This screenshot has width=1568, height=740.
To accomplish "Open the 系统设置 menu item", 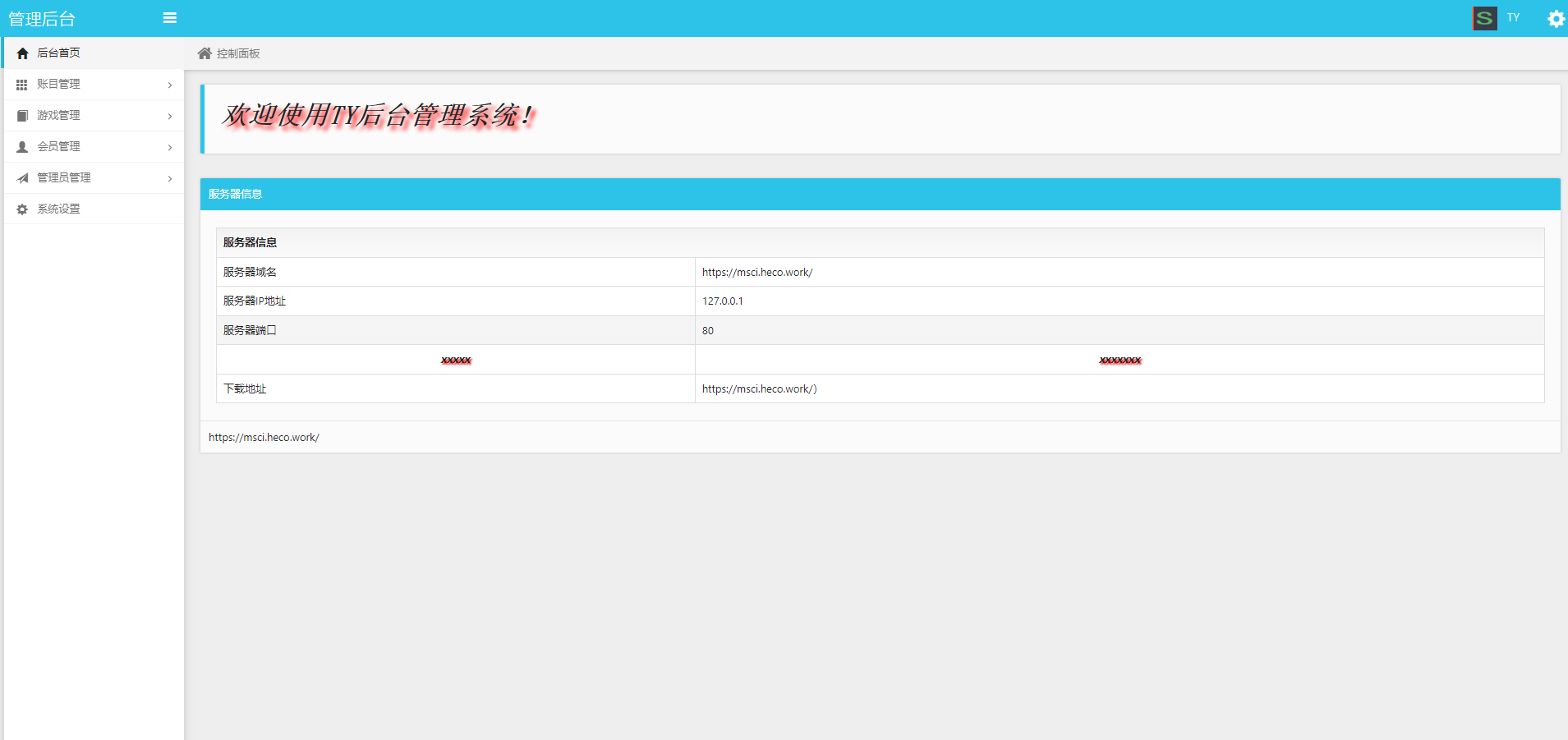I will (x=58, y=209).
